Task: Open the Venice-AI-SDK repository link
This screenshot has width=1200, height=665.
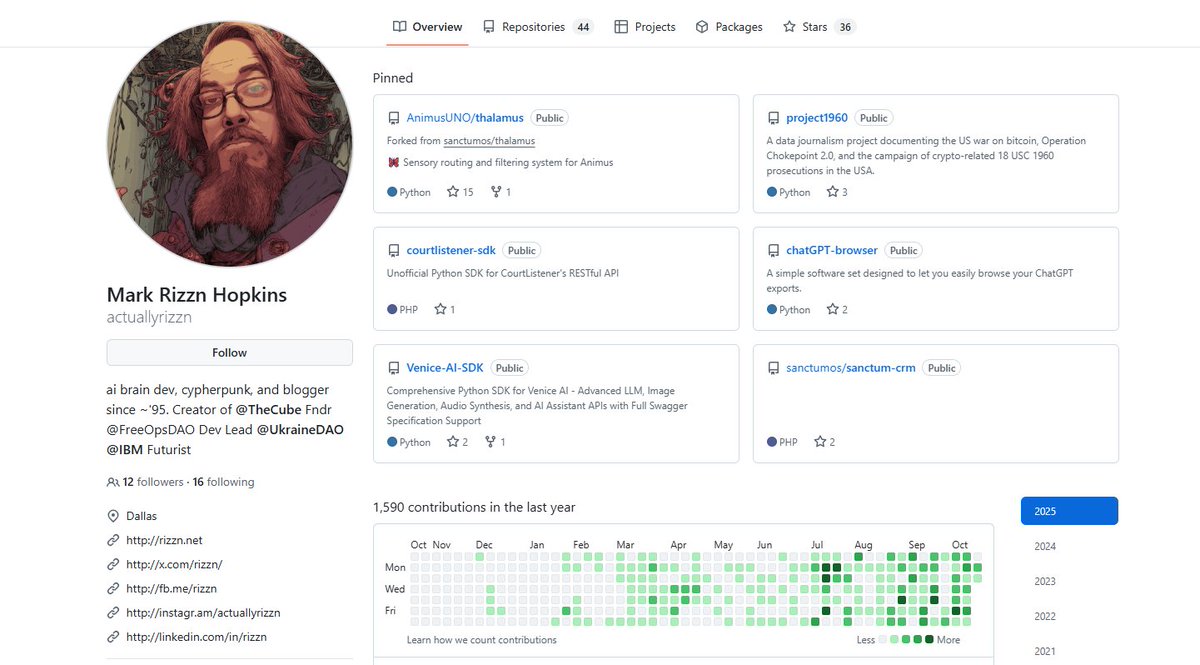Action: click(x=446, y=368)
